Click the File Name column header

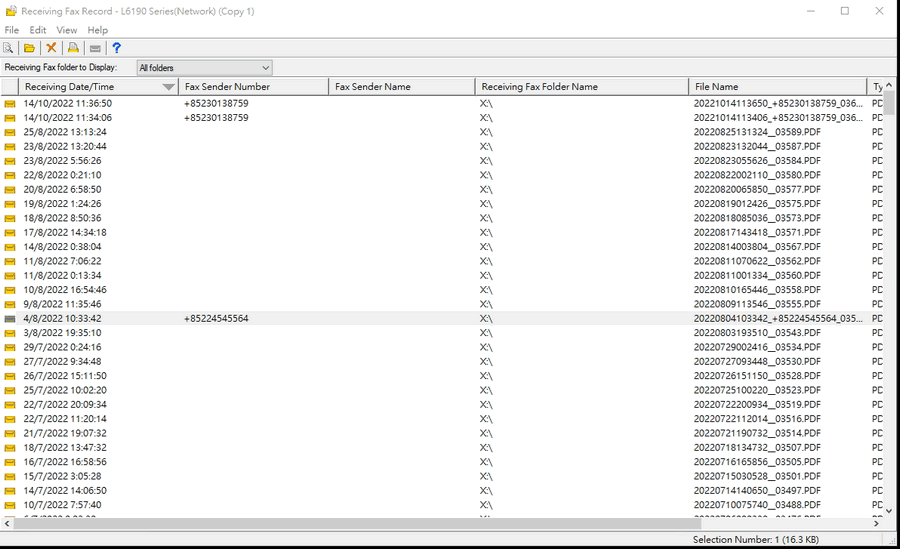[717, 87]
